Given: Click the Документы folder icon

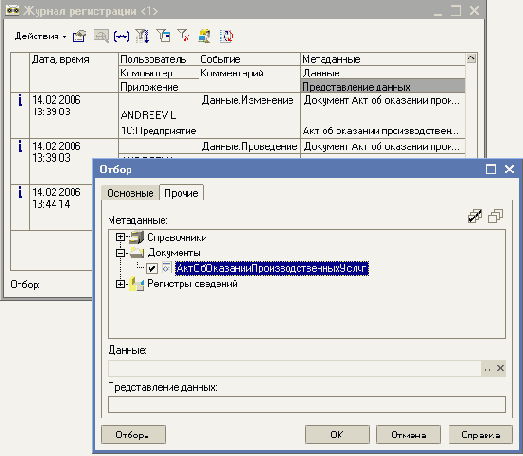Looking at the screenshot, I should 137,253.
